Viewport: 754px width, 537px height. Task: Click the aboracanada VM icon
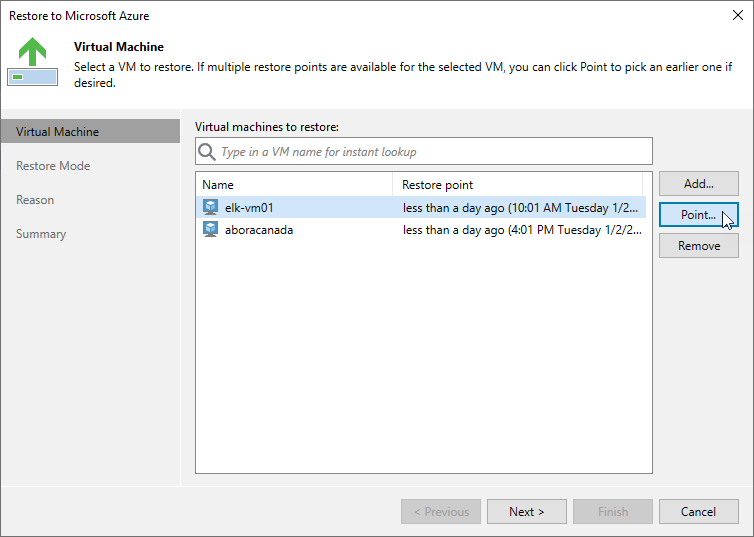click(210, 229)
